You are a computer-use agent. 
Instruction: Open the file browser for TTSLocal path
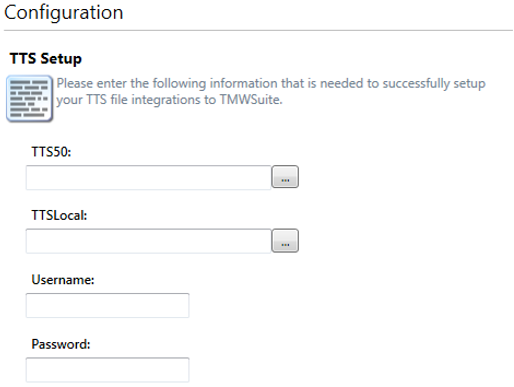pyautogui.click(x=285, y=241)
